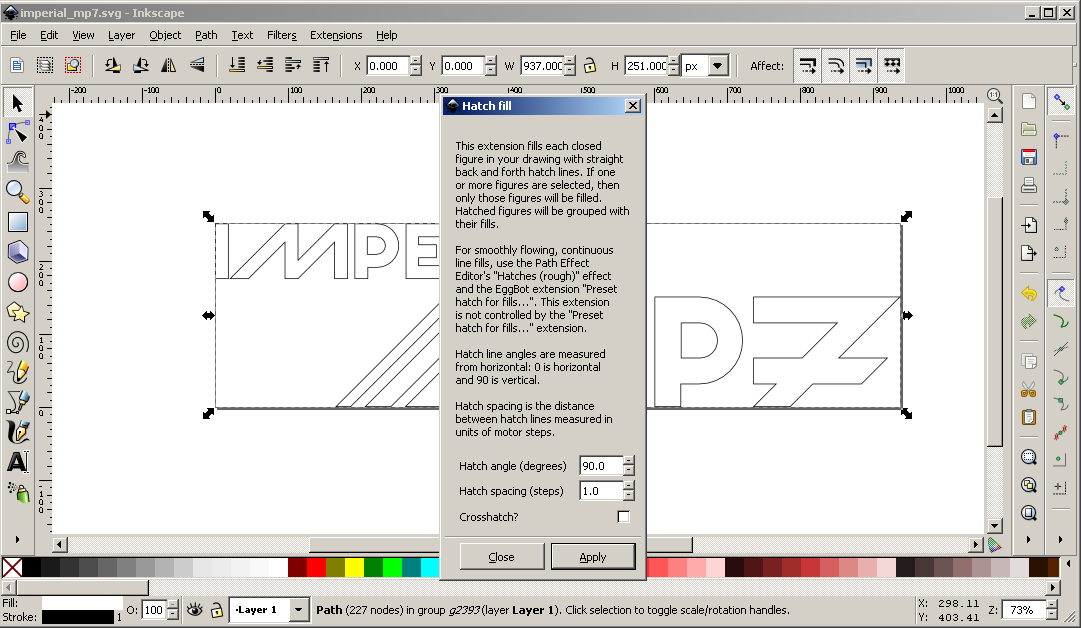Image resolution: width=1081 pixels, height=628 pixels.
Task: Open the Extensions menu
Action: pos(336,35)
